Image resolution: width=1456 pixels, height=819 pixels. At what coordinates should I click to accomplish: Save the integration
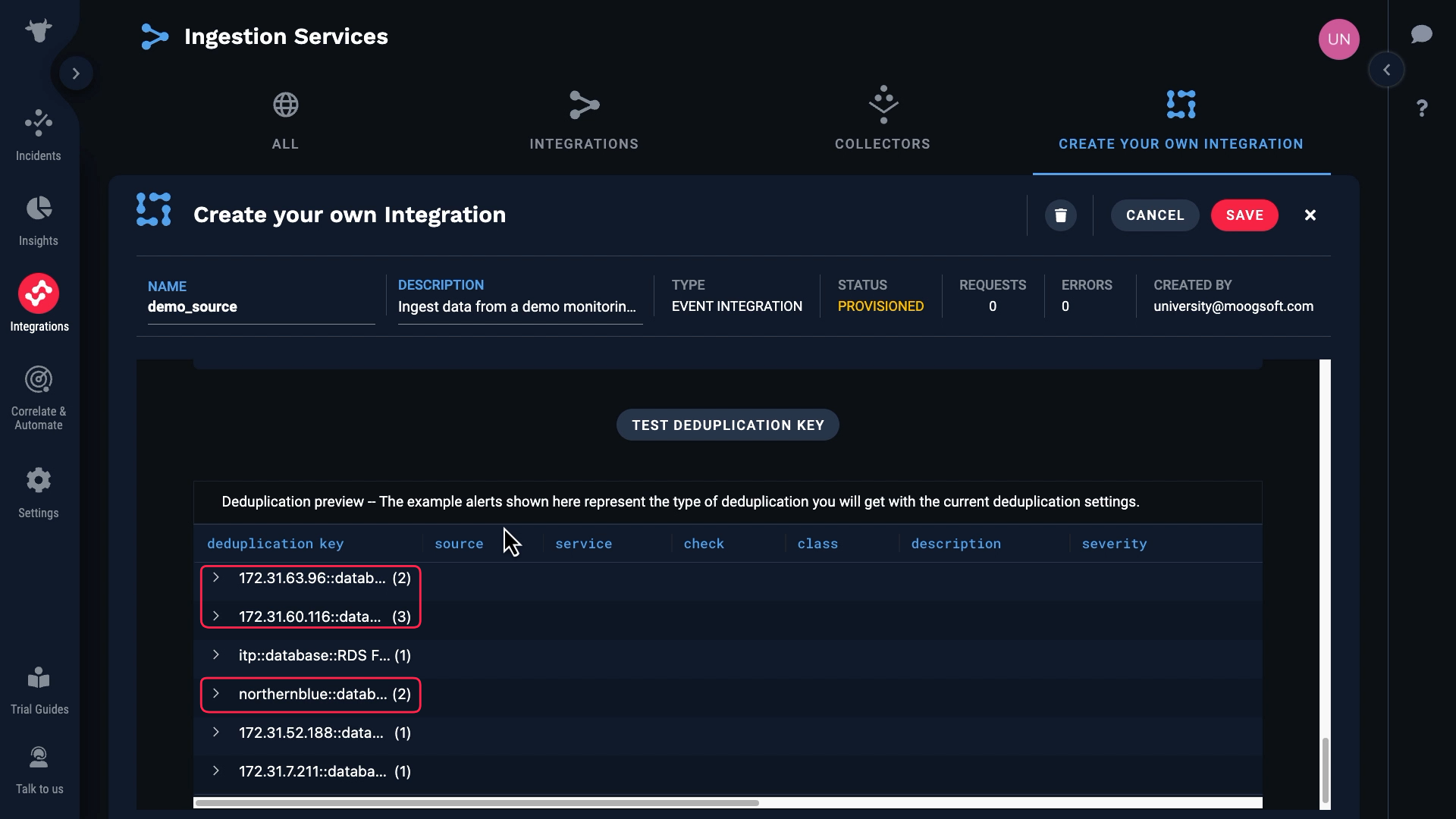pyautogui.click(x=1244, y=215)
